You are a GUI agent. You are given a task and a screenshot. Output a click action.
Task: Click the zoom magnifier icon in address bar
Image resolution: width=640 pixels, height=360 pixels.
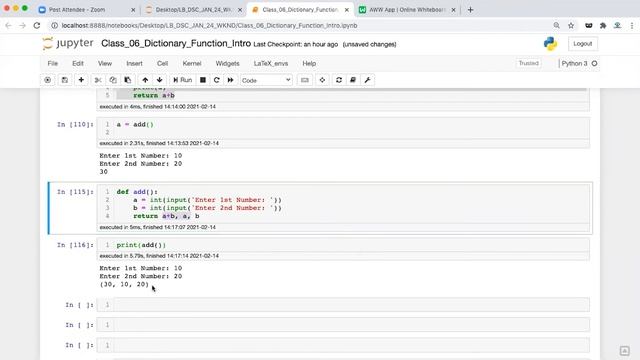pos(556,25)
